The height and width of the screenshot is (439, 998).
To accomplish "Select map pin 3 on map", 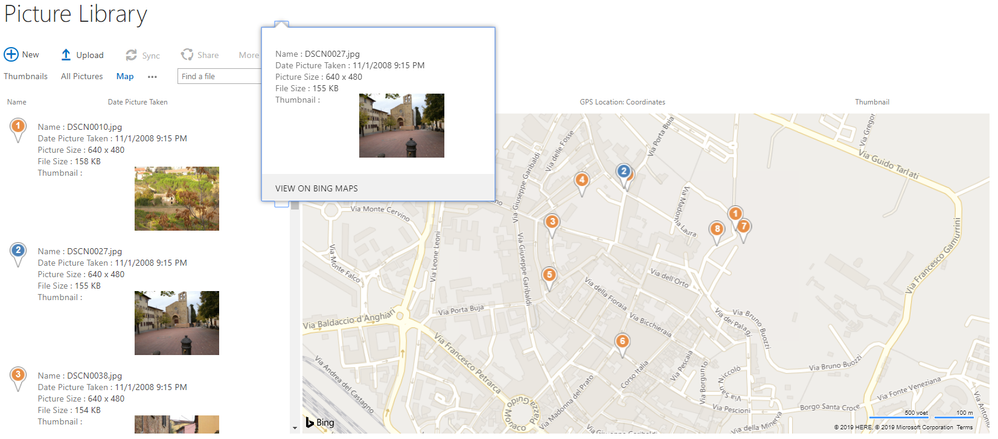I will [x=552, y=225].
